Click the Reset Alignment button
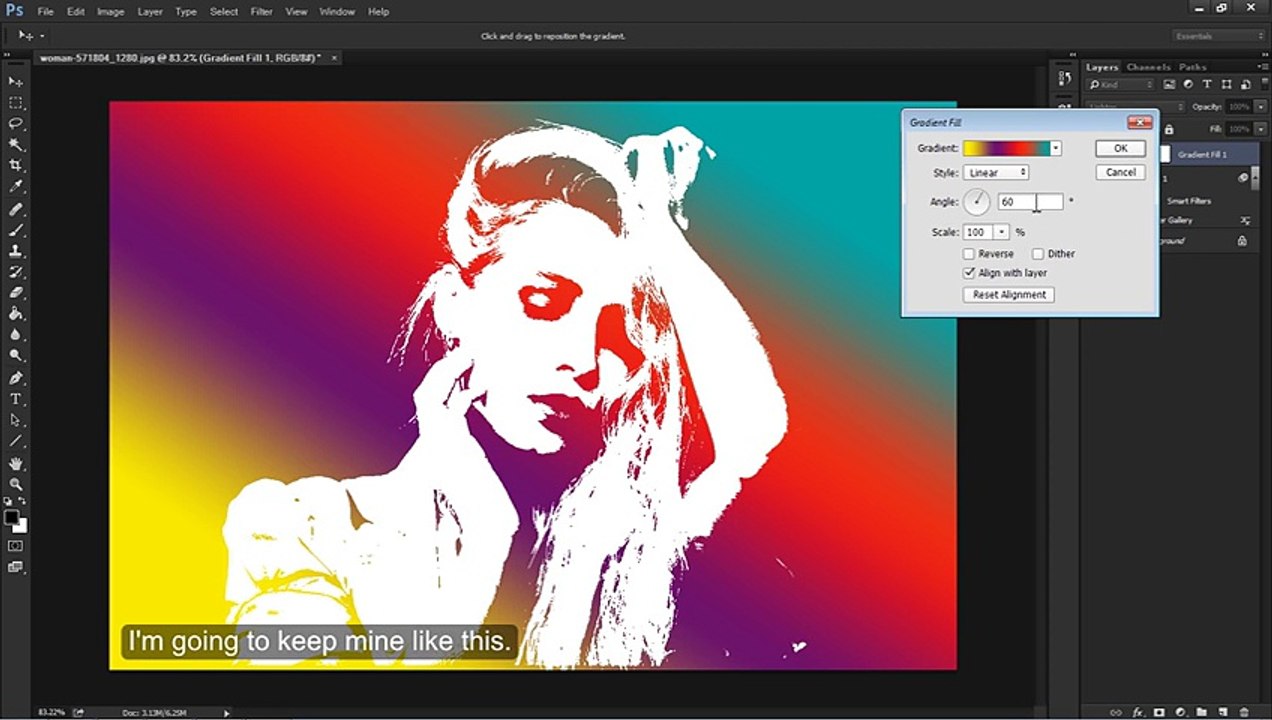 click(x=1009, y=295)
